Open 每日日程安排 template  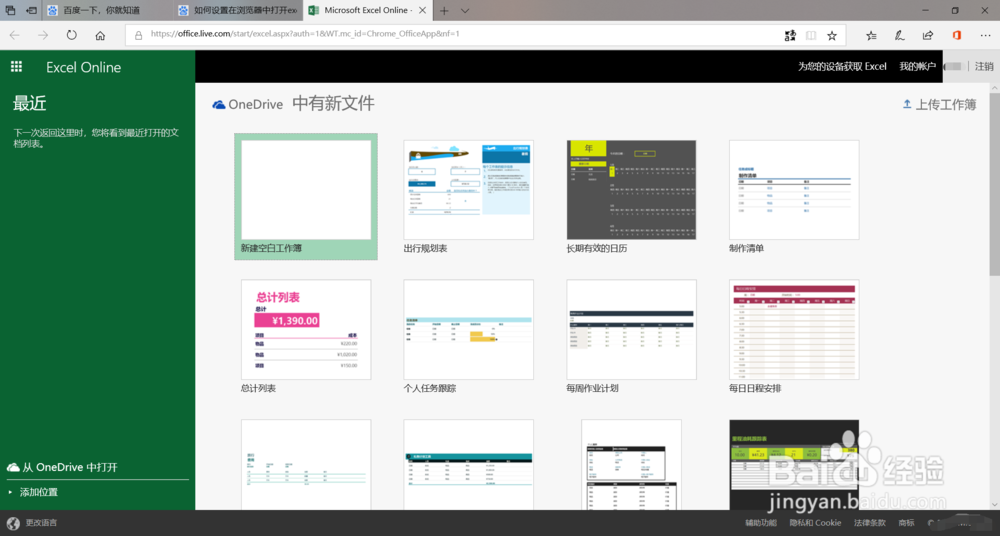(794, 336)
